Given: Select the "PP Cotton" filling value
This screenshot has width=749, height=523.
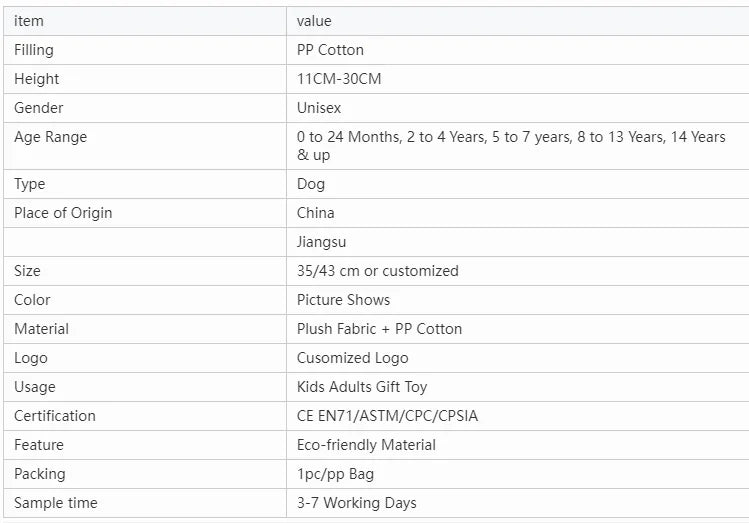Looking at the screenshot, I should click(x=330, y=50).
